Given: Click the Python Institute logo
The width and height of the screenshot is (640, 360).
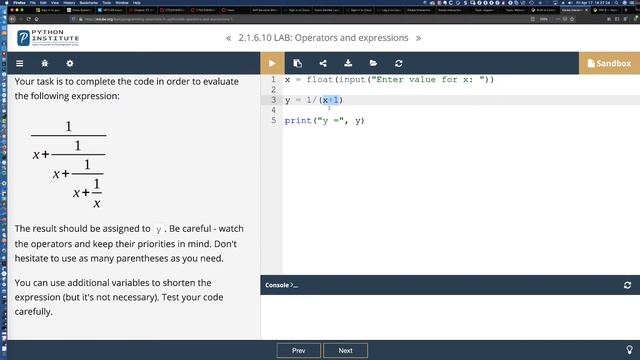Looking at the screenshot, I should pos(48,38).
